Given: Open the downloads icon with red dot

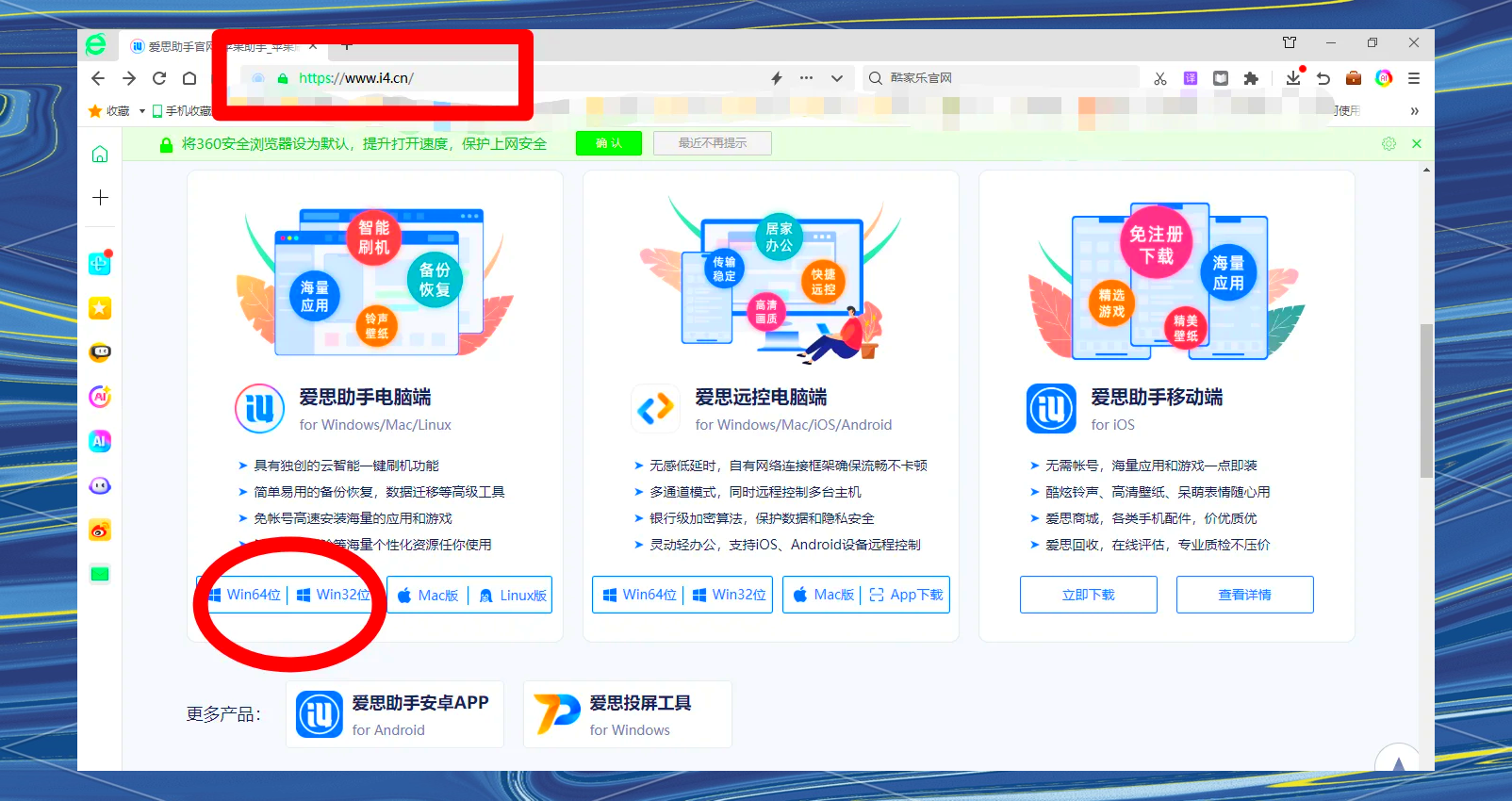Looking at the screenshot, I should pyautogui.click(x=1294, y=77).
